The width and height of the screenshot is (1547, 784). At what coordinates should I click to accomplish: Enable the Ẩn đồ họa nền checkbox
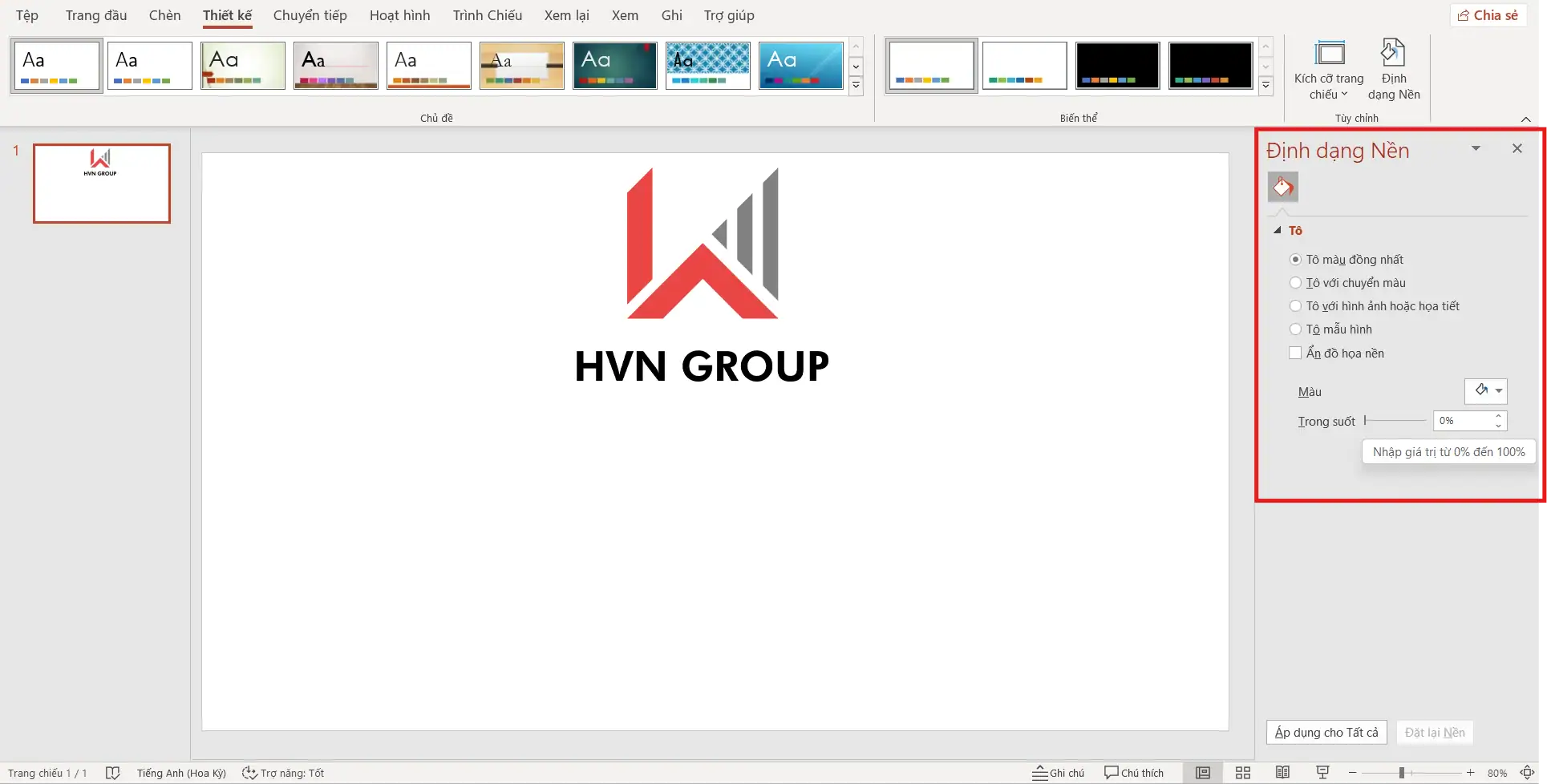click(1295, 354)
